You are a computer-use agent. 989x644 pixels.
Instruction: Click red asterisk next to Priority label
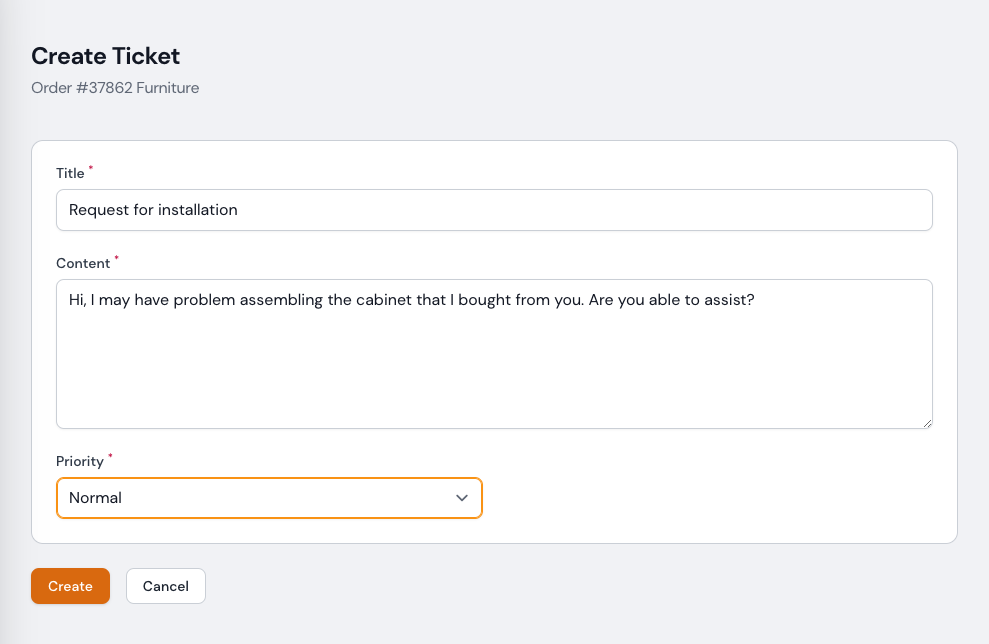110,457
